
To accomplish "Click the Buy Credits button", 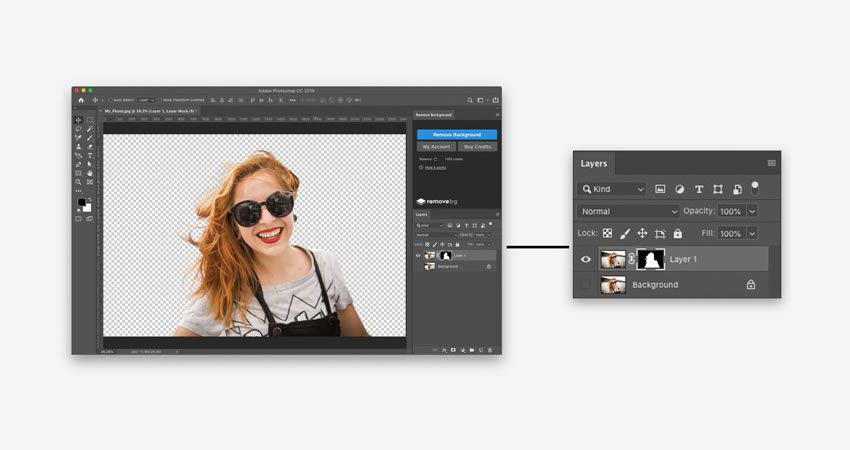I will [477, 146].
